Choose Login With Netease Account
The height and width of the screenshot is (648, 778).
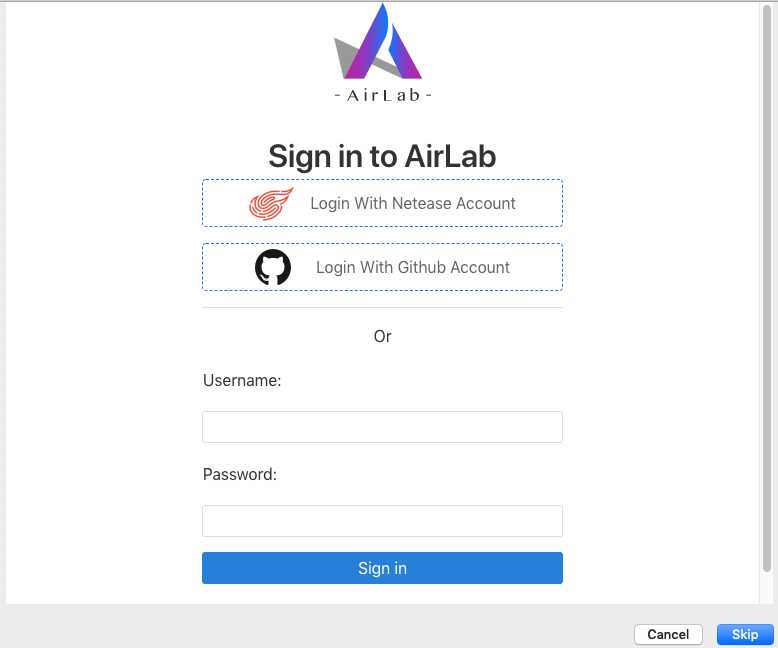pos(382,203)
